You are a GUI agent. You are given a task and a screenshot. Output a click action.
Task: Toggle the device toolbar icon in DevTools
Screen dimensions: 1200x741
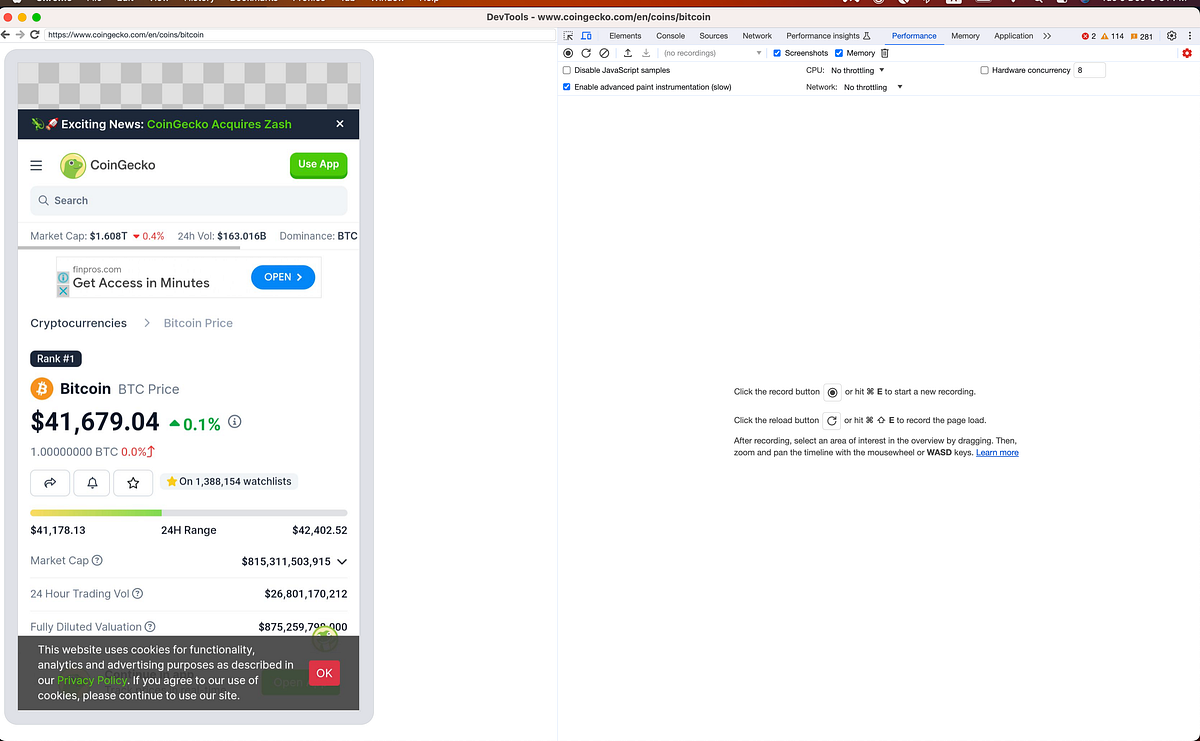click(586, 35)
